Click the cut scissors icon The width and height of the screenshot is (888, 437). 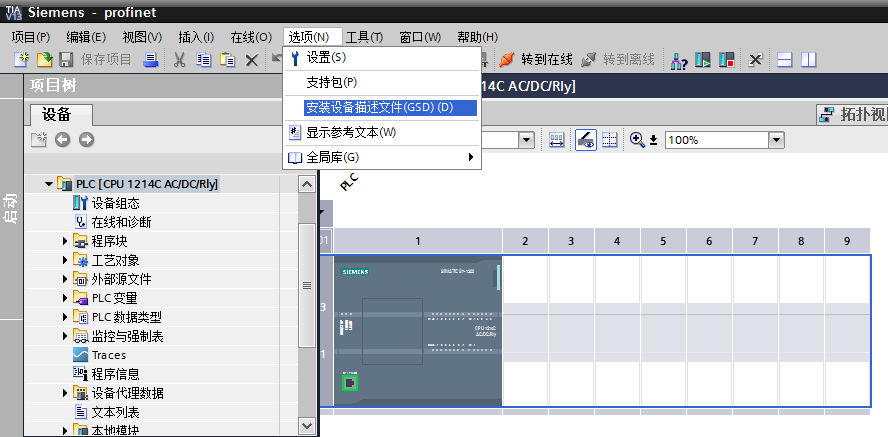pyautogui.click(x=180, y=60)
